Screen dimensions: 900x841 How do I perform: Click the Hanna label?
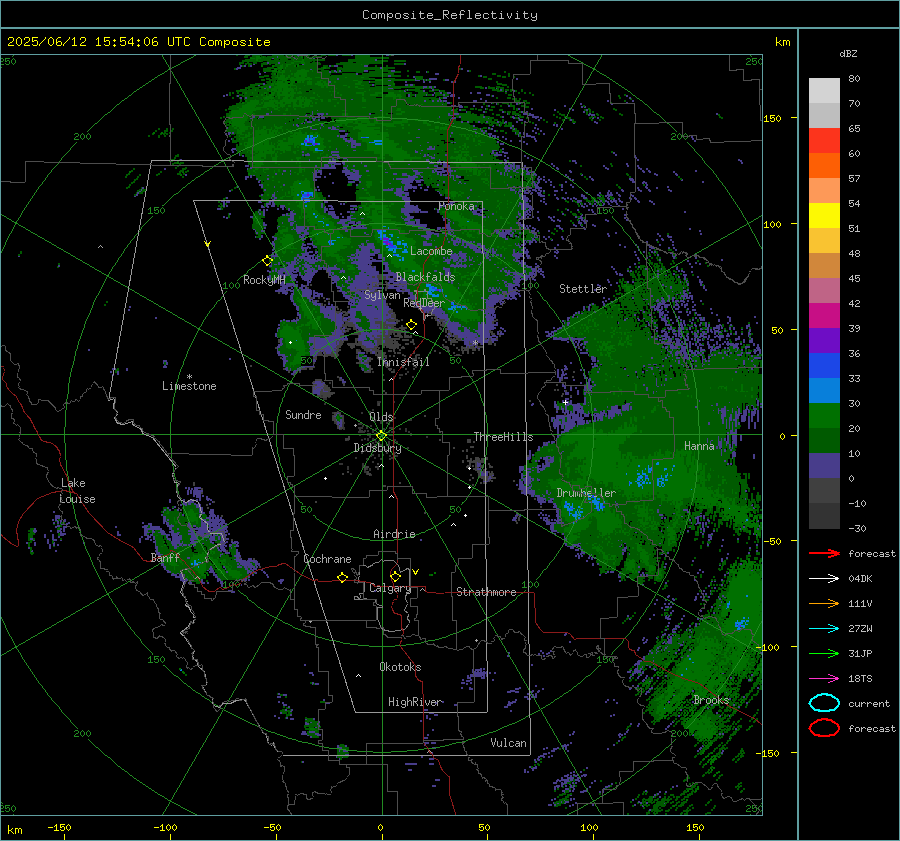[x=699, y=446]
